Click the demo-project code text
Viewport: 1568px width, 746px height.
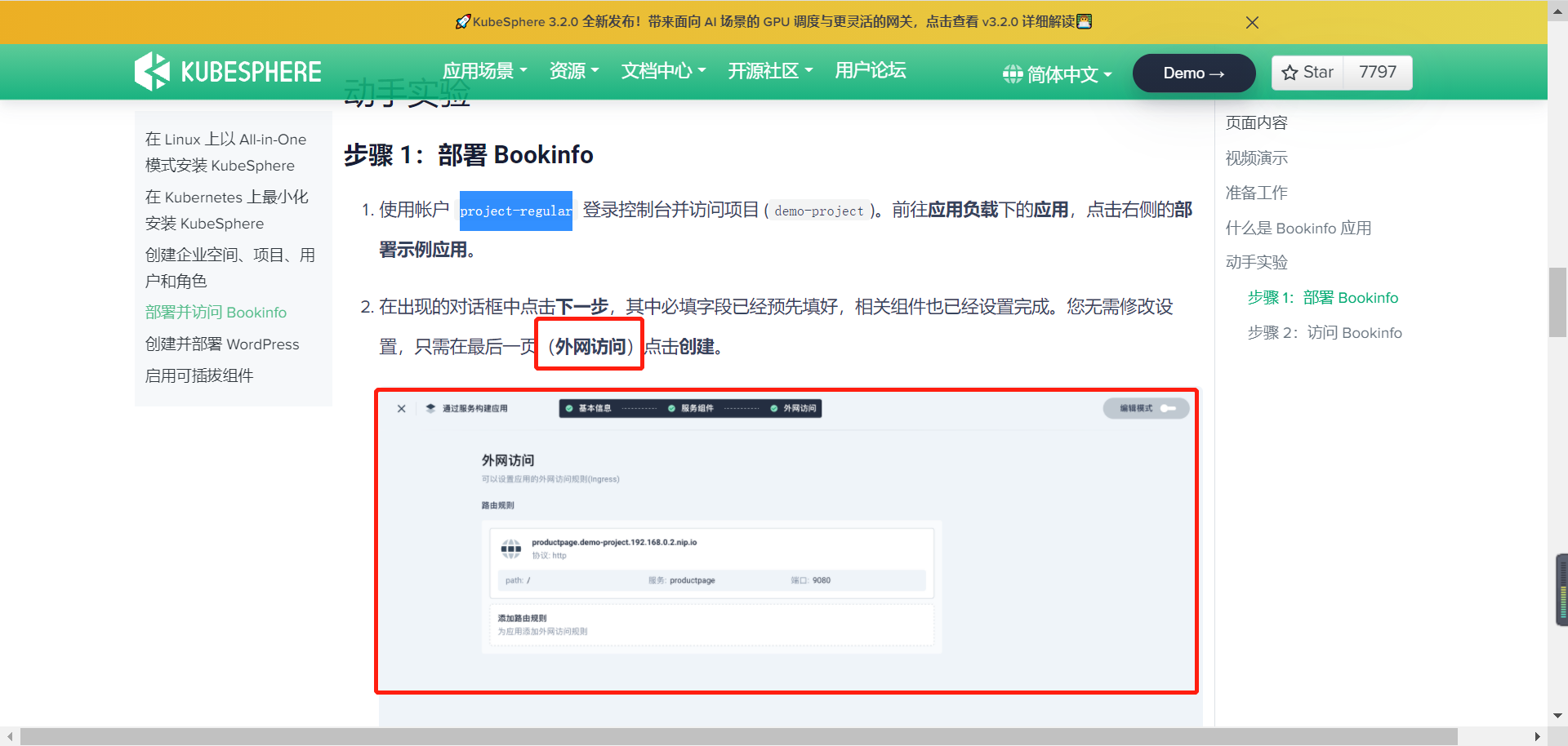click(x=818, y=211)
